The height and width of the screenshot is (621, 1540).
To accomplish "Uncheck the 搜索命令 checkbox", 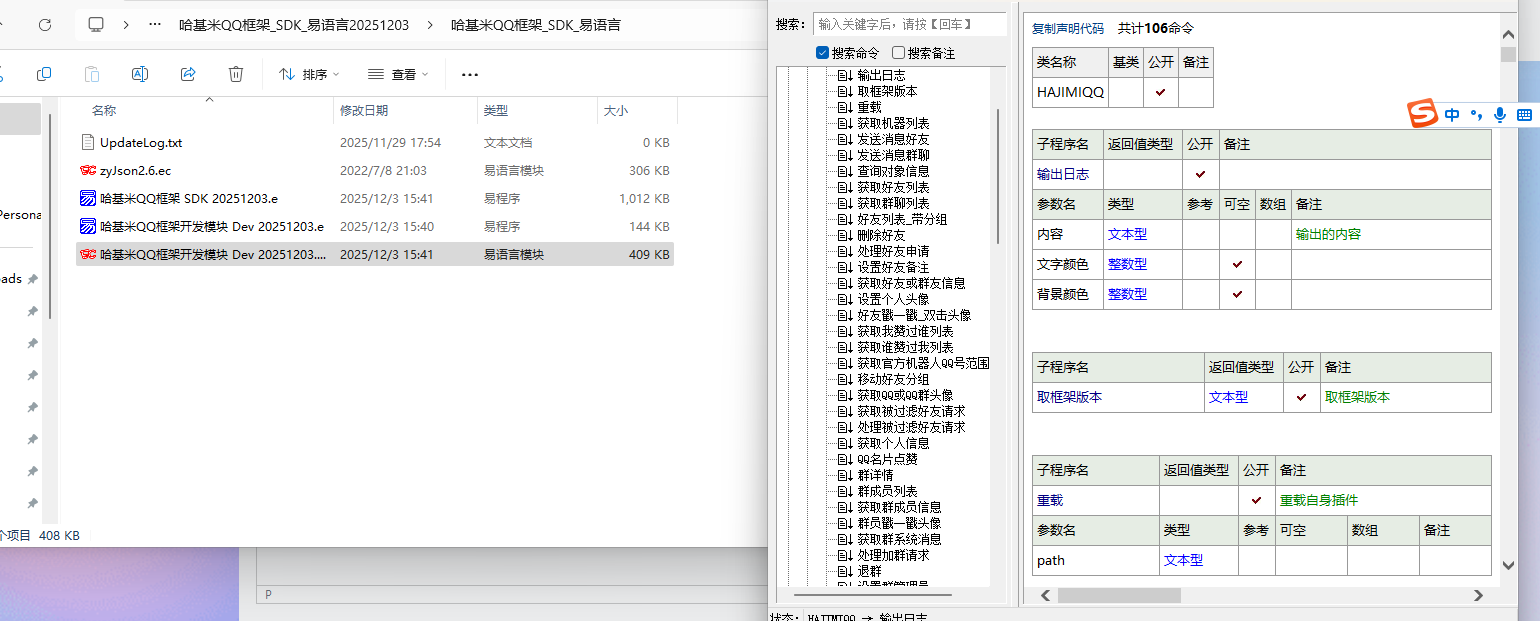I will click(x=822, y=53).
